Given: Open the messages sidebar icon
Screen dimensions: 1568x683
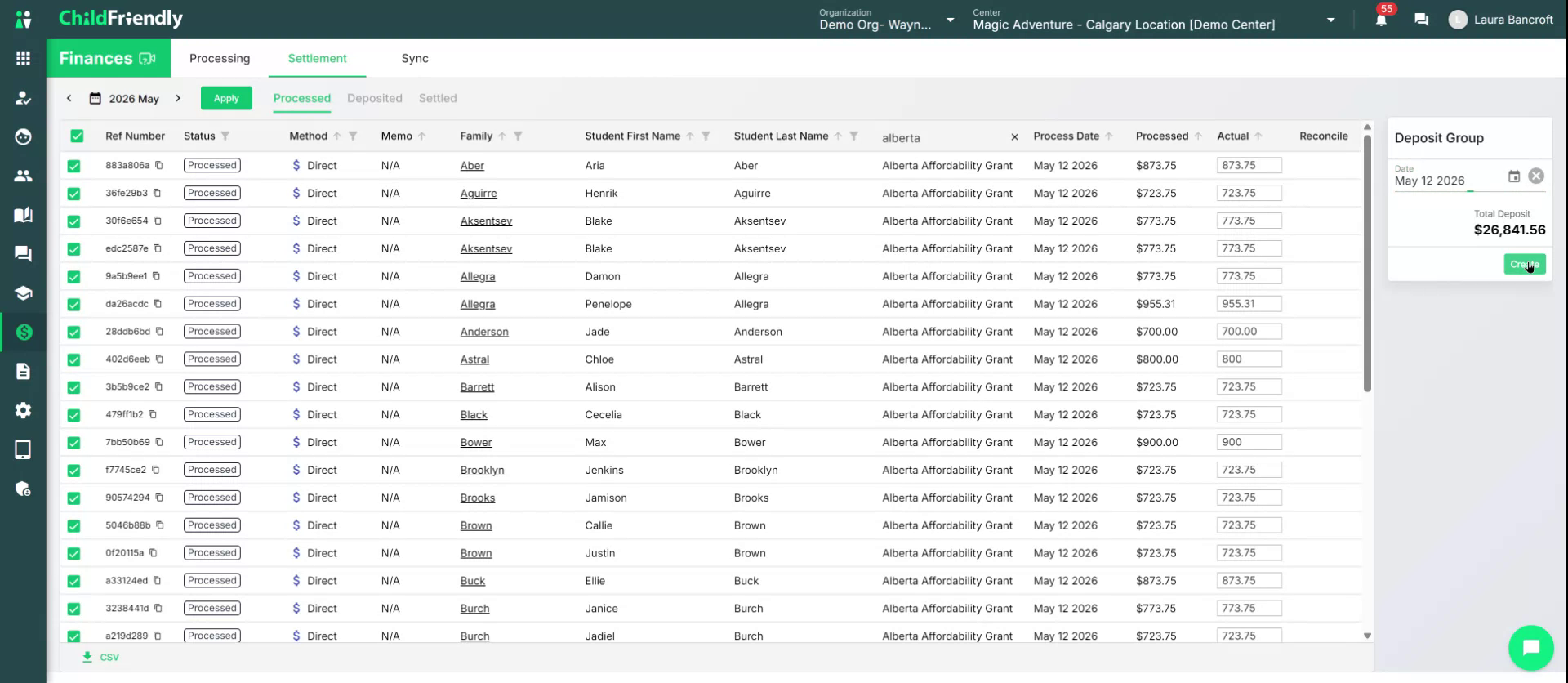Looking at the screenshot, I should [x=23, y=254].
